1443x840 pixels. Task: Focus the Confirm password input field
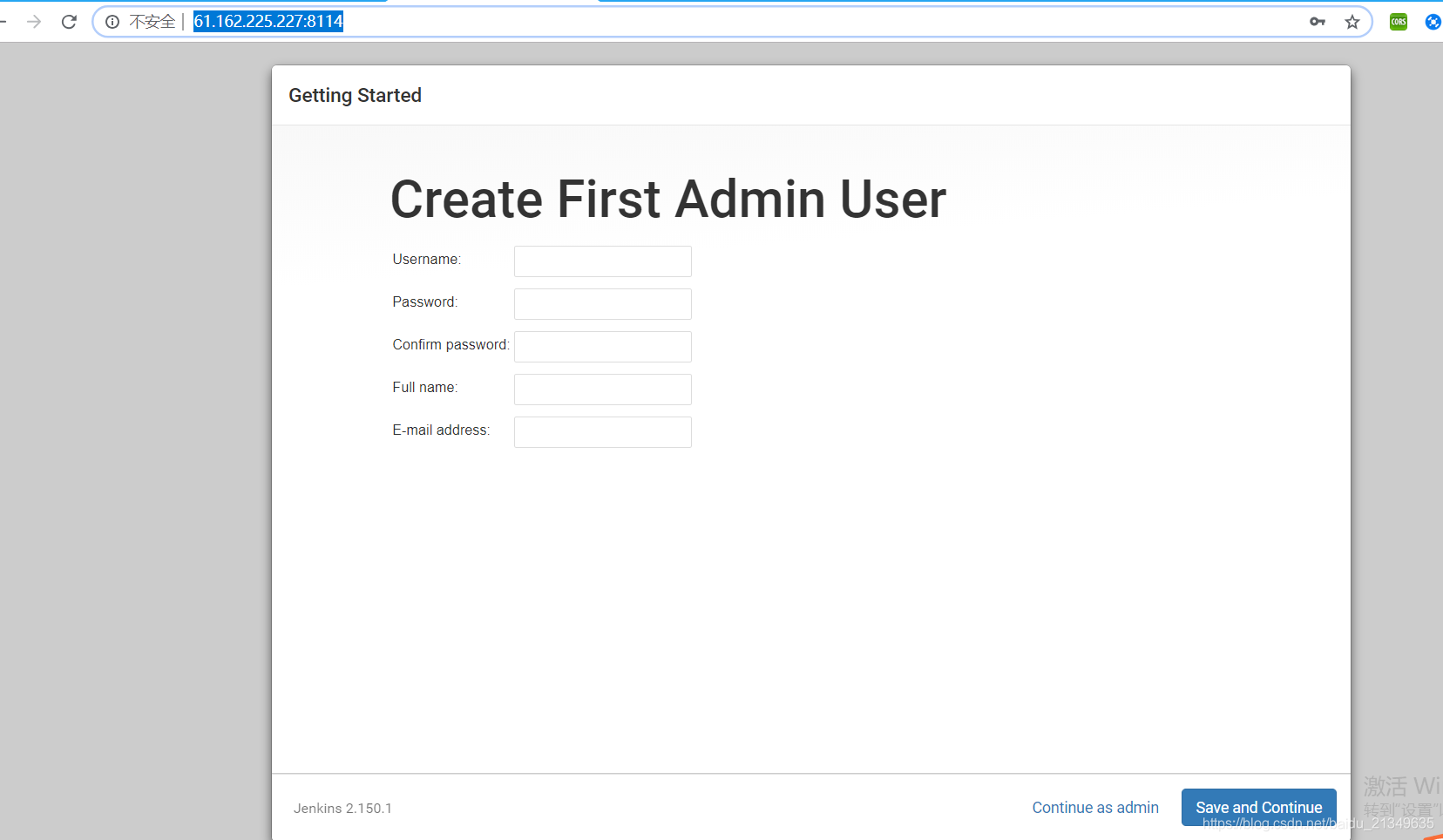point(603,347)
